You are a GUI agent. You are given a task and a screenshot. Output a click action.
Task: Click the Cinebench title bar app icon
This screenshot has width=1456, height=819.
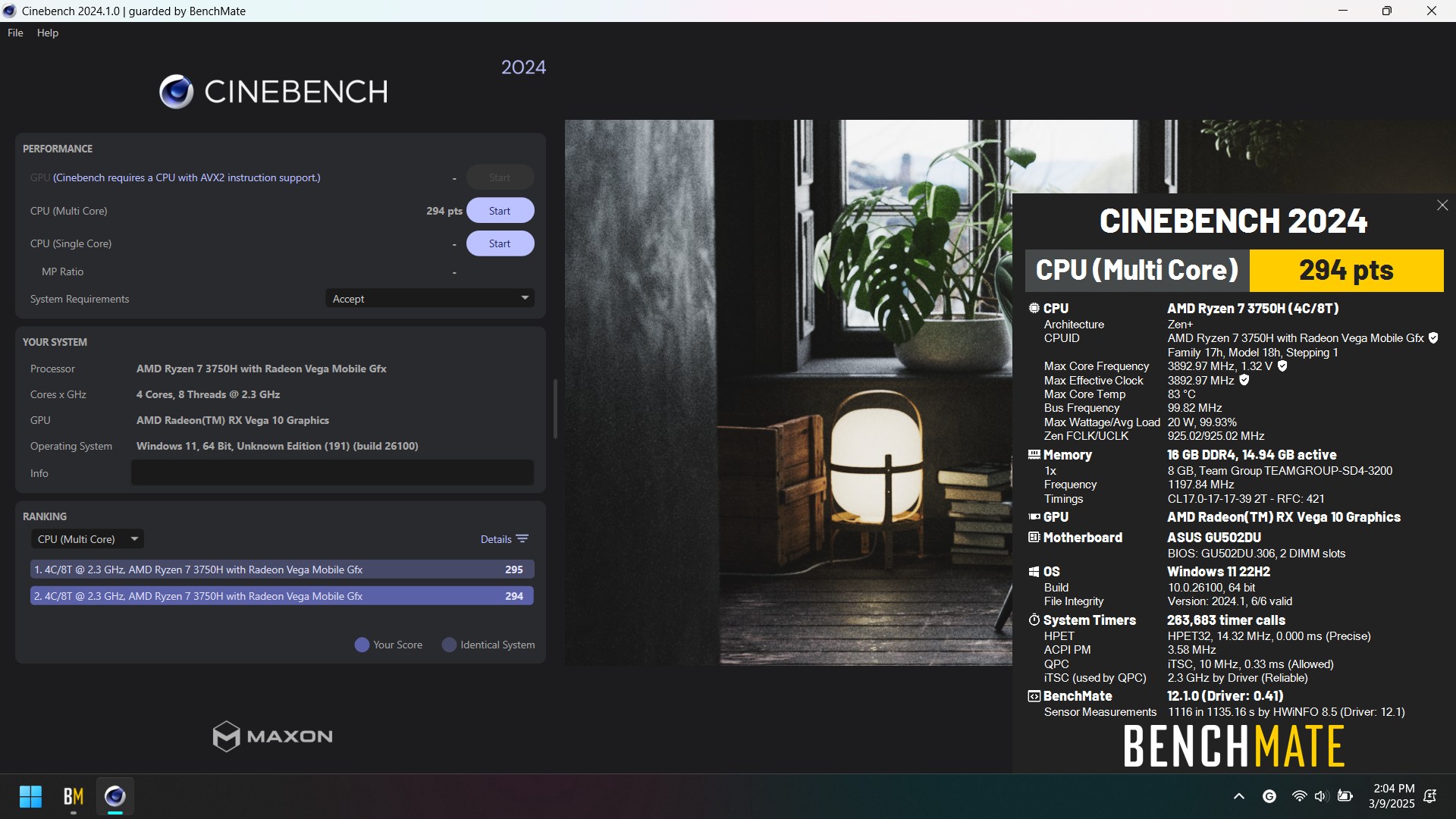point(10,11)
